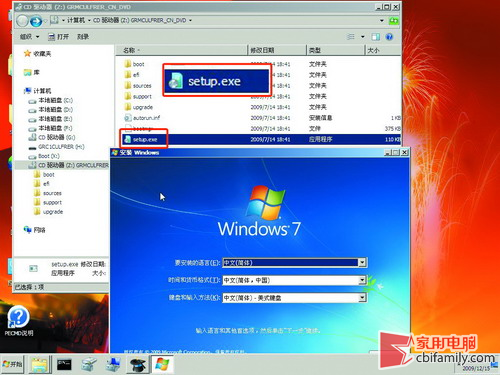Select GRC1CULFRER (H:) drive in tree
Screen dimensions: 500x375
coord(57,147)
